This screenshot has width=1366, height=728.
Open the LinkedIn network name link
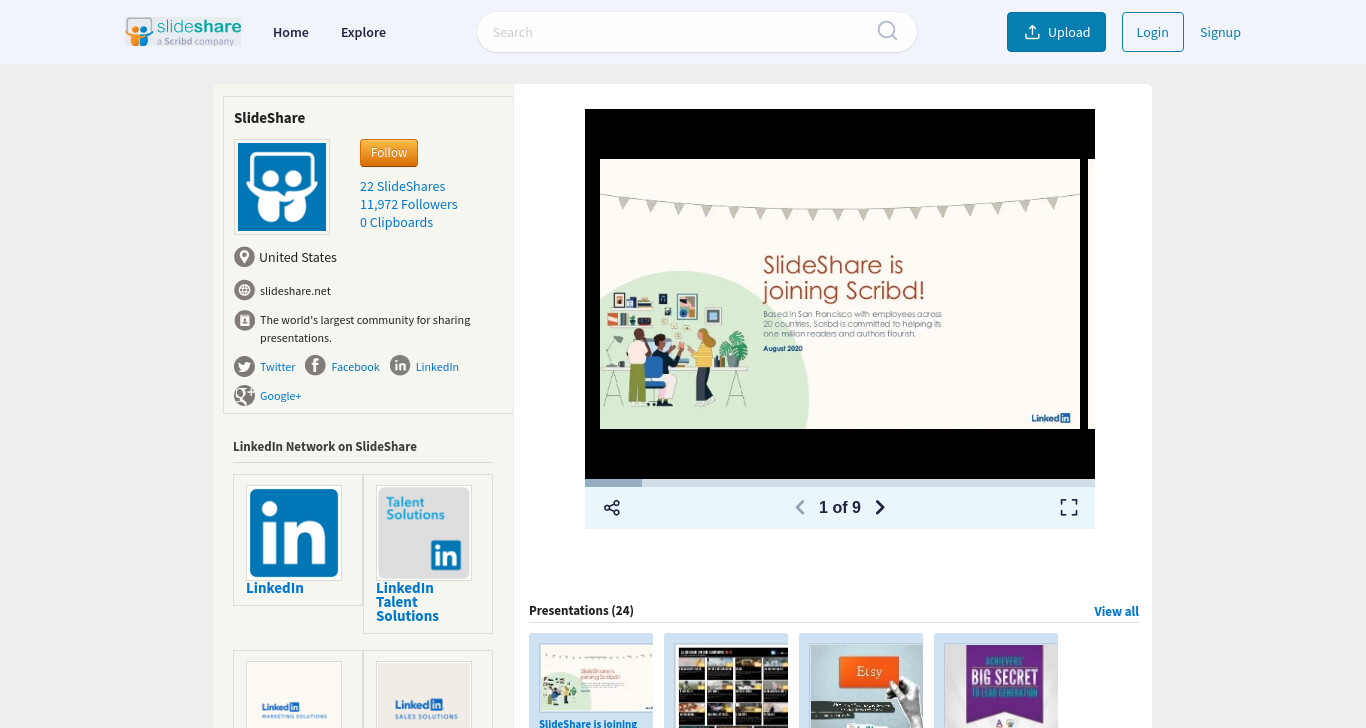click(275, 588)
